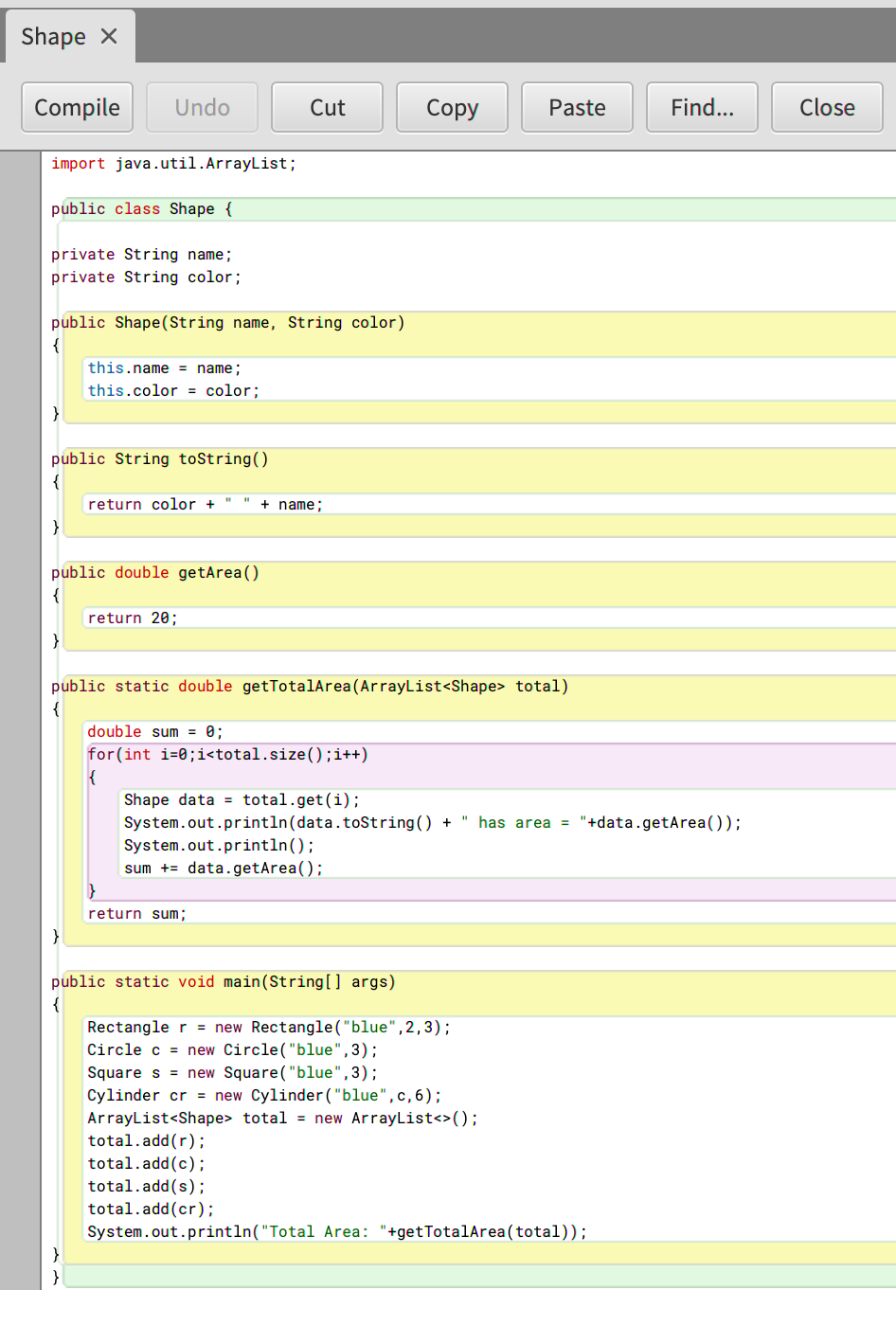
Task: Click the Paste button
Action: point(577,107)
